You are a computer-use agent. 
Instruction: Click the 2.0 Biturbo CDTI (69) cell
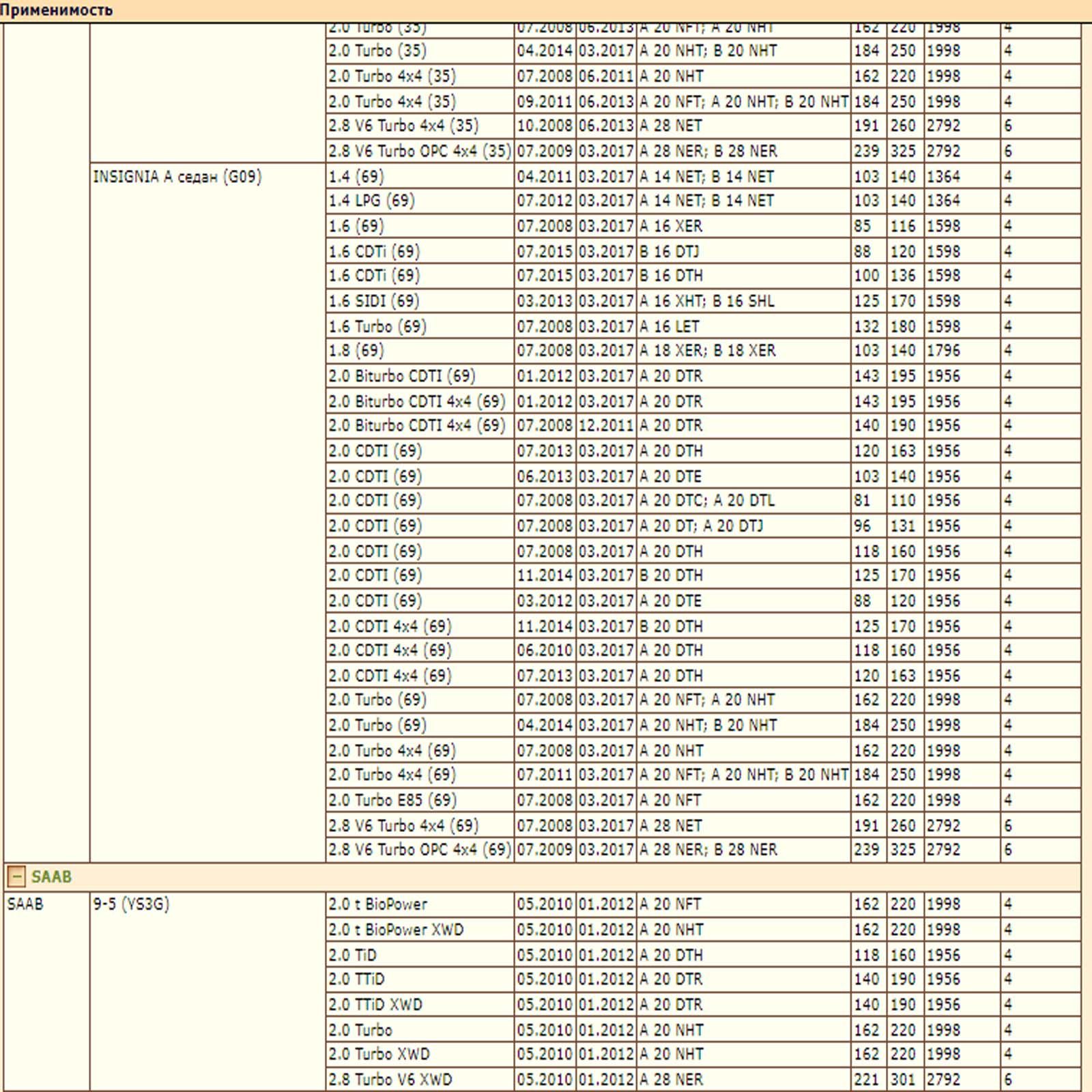pos(420,376)
